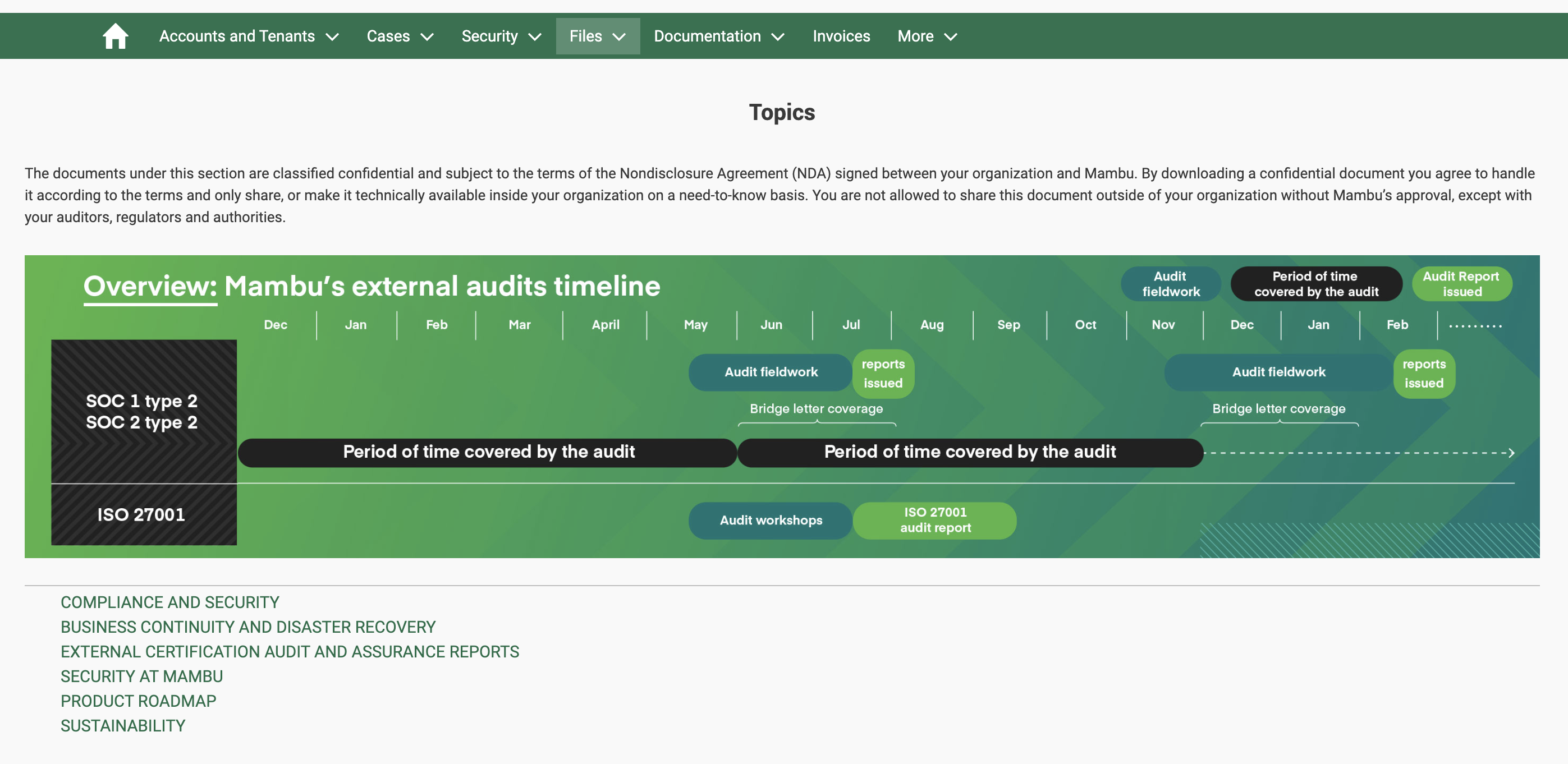This screenshot has height=764, width=1568.
Task: Open Compliance and Security topic
Action: coord(170,602)
